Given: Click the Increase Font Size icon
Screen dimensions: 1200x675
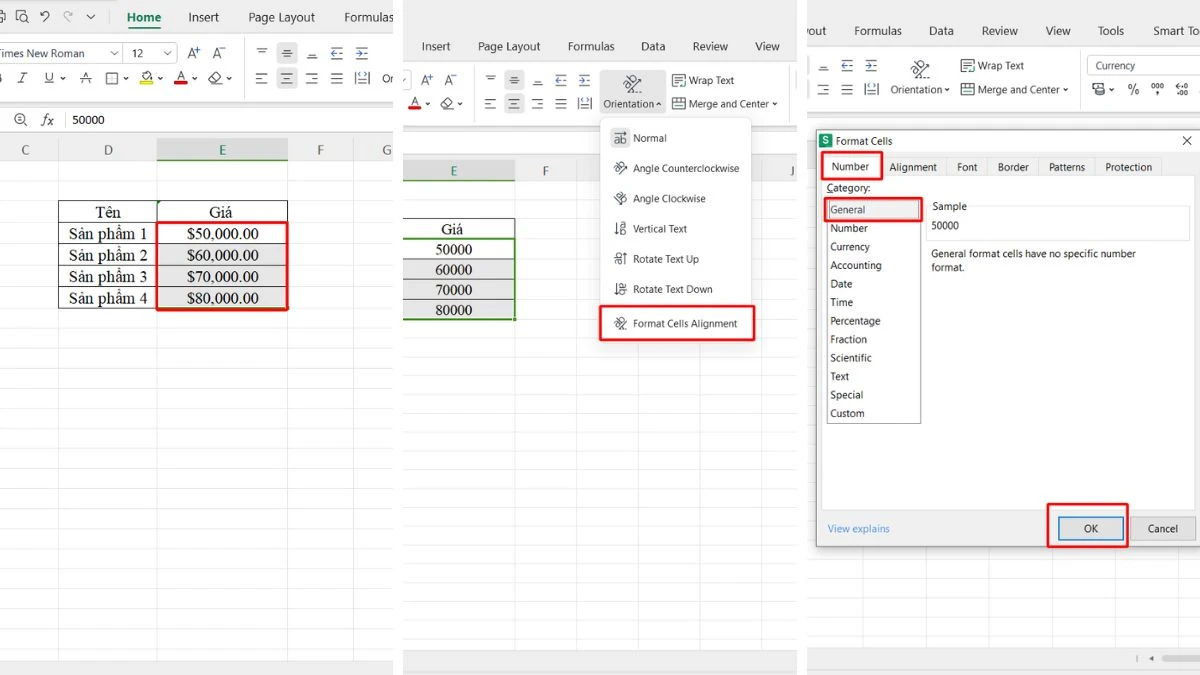Looking at the screenshot, I should tap(193, 52).
